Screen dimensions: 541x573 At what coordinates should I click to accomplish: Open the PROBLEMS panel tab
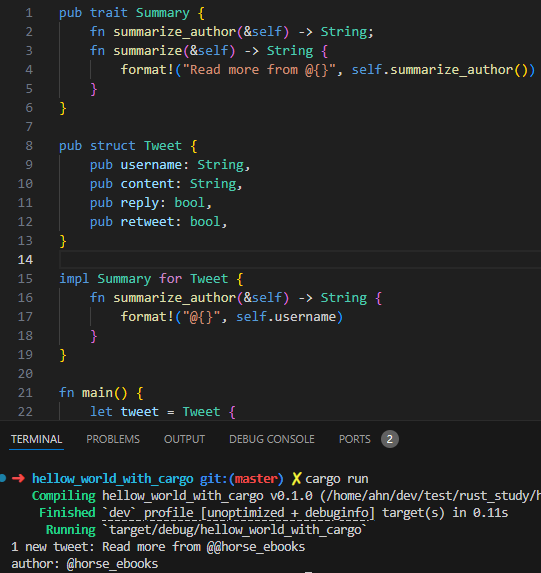tap(113, 439)
